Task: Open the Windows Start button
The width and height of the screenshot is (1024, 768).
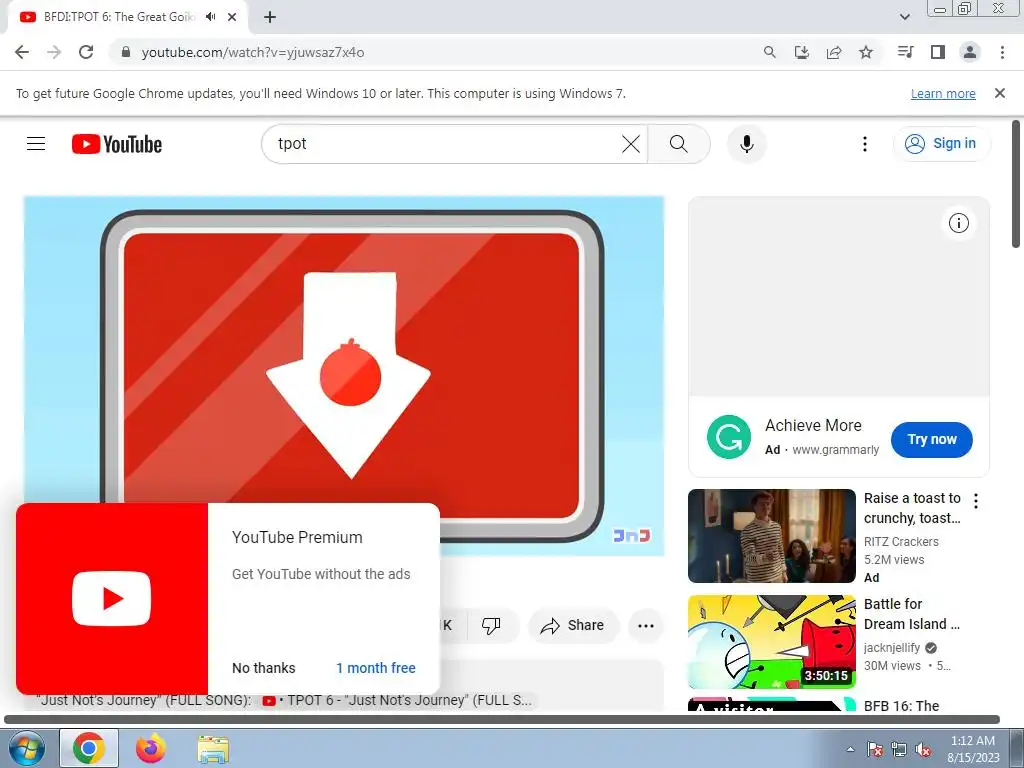Action: [25, 748]
